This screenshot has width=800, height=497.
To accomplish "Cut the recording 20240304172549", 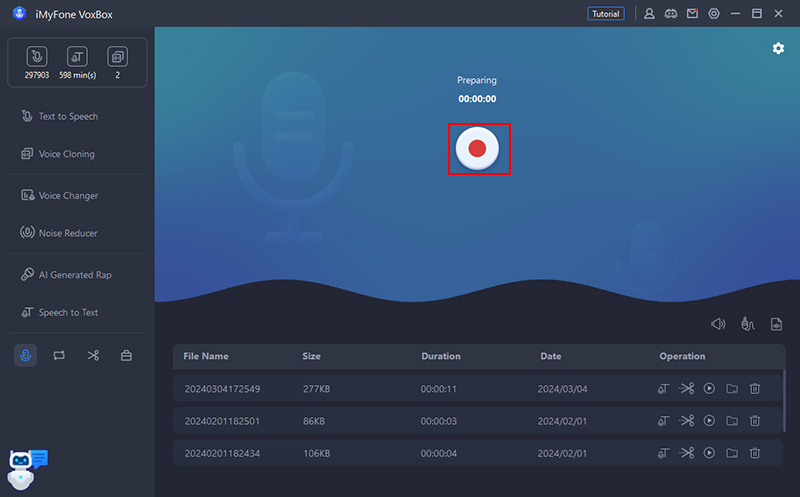I will click(x=686, y=389).
